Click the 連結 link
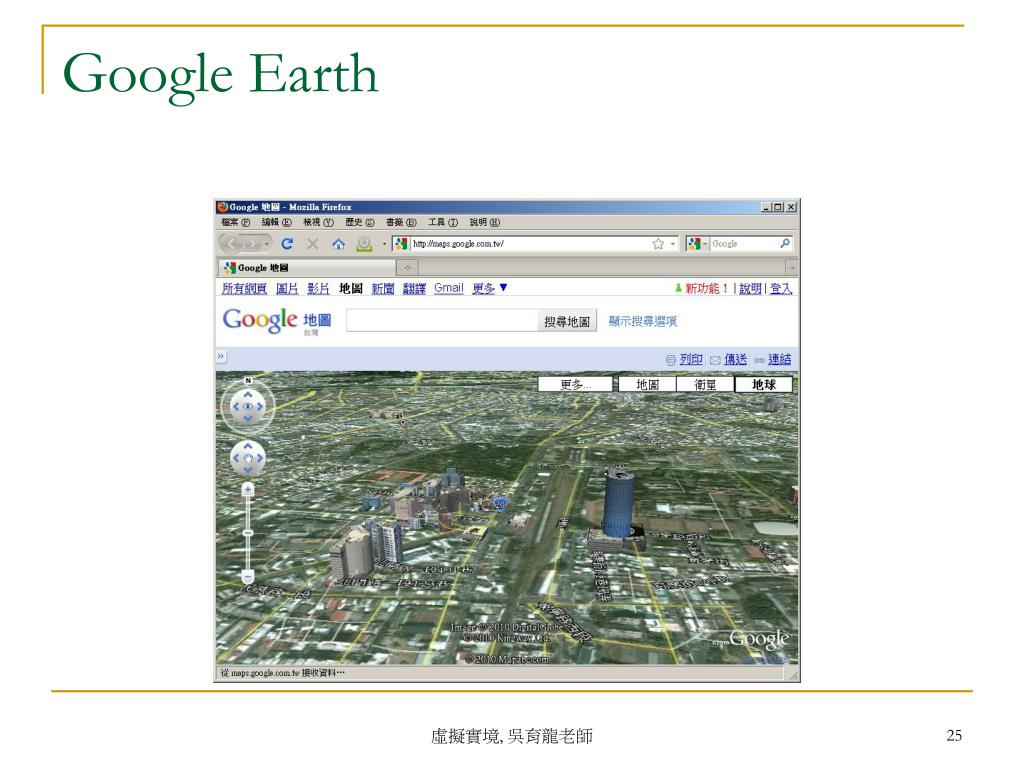This screenshot has width=1024, height=768. point(779,360)
